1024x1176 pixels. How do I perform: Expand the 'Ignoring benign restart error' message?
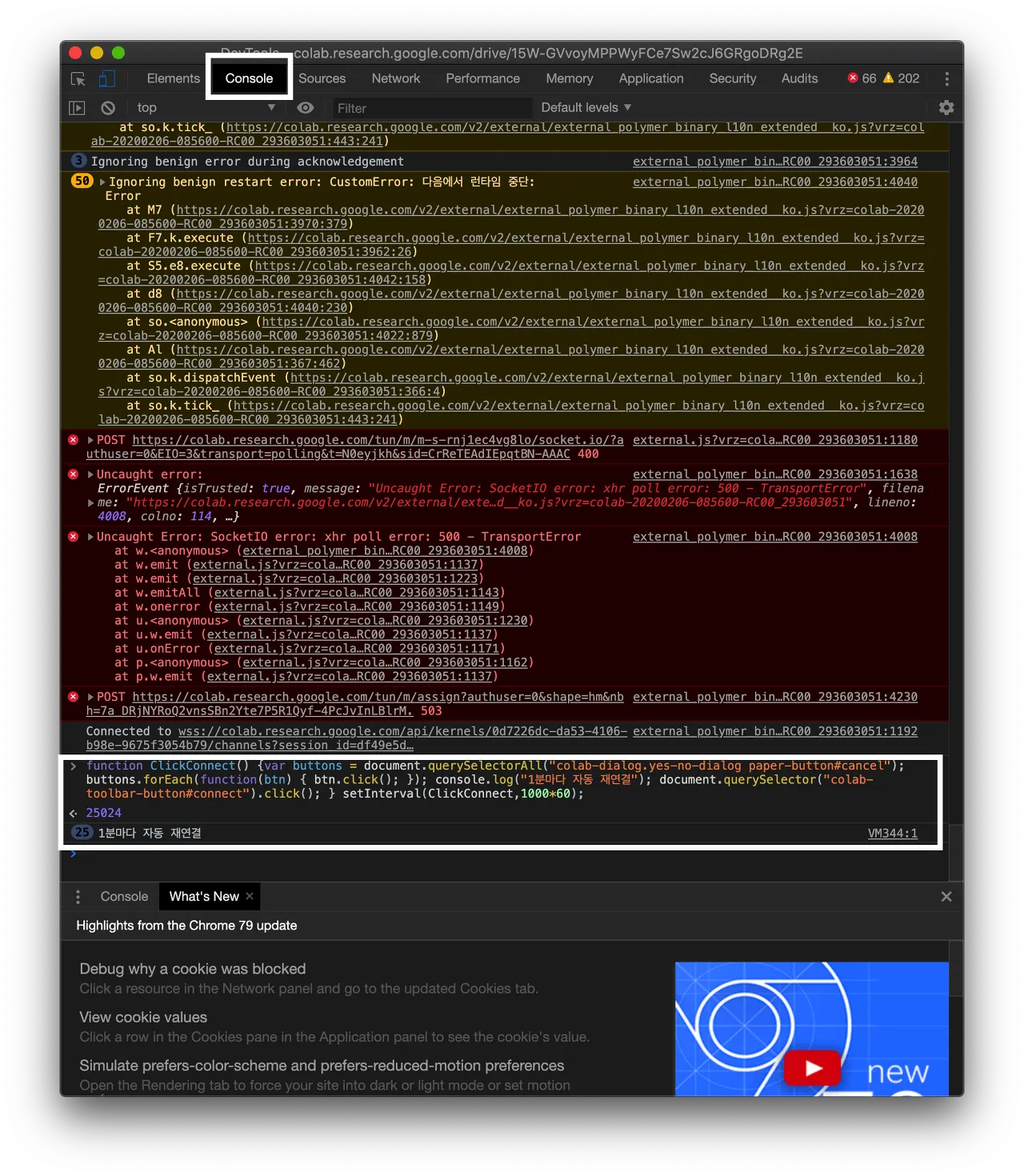102,182
